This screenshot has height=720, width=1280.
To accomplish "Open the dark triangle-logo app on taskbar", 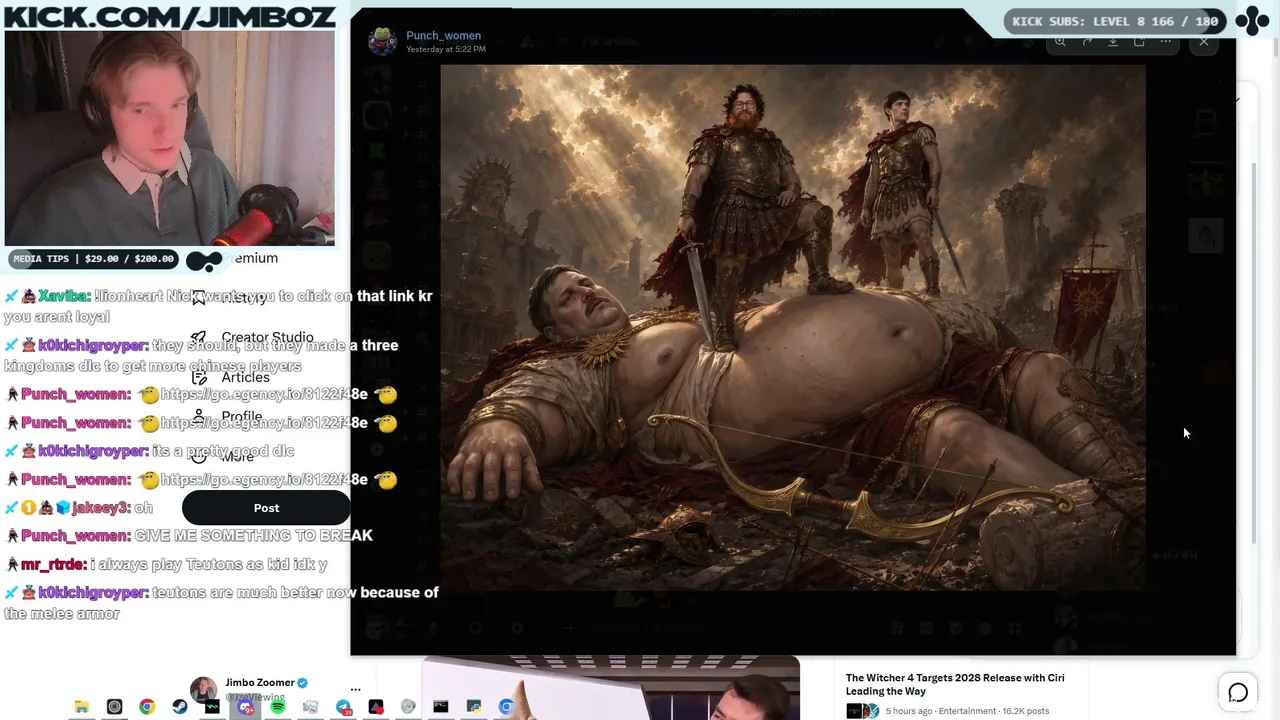I will (376, 707).
